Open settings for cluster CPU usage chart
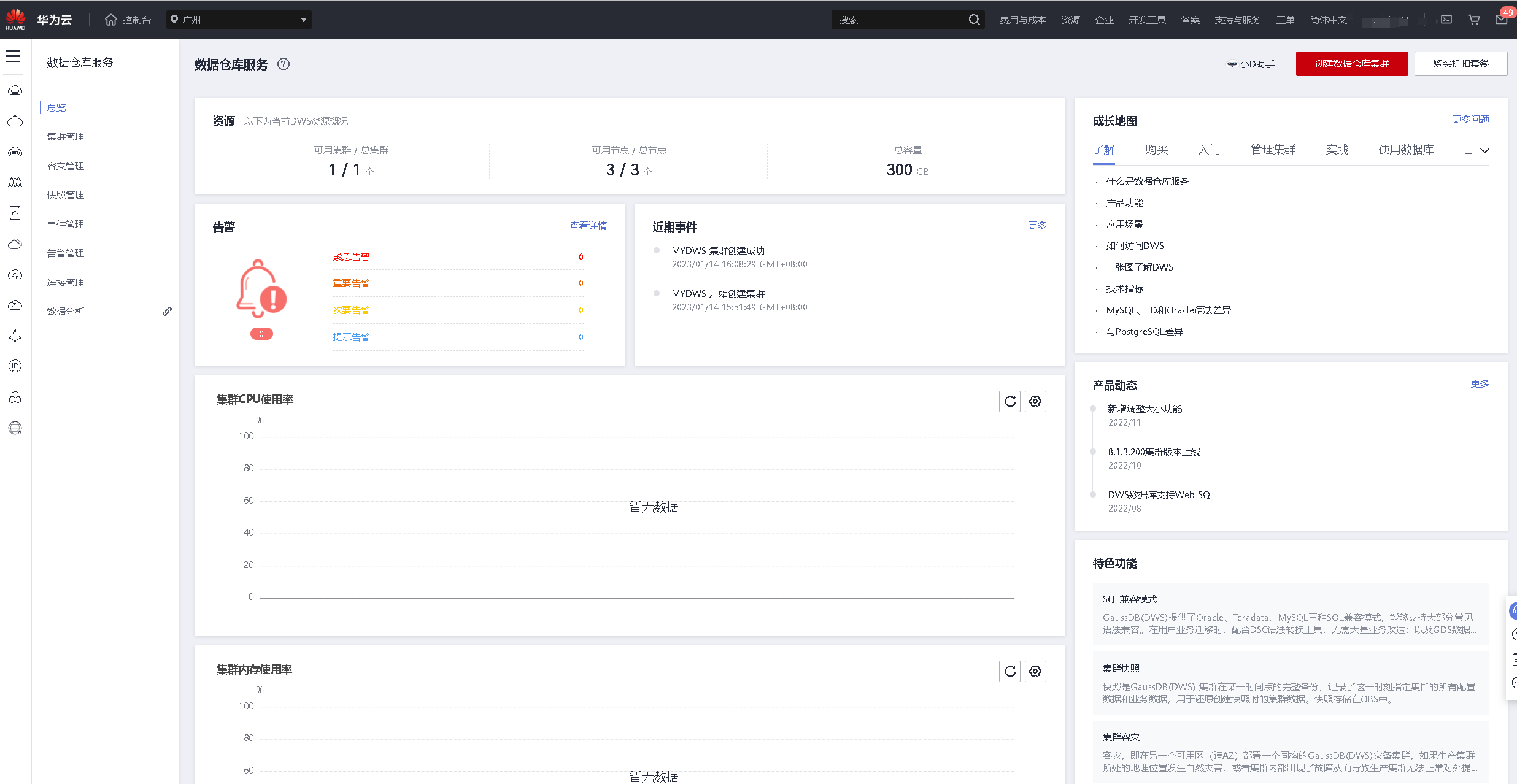The width and height of the screenshot is (1517, 784). (1035, 402)
